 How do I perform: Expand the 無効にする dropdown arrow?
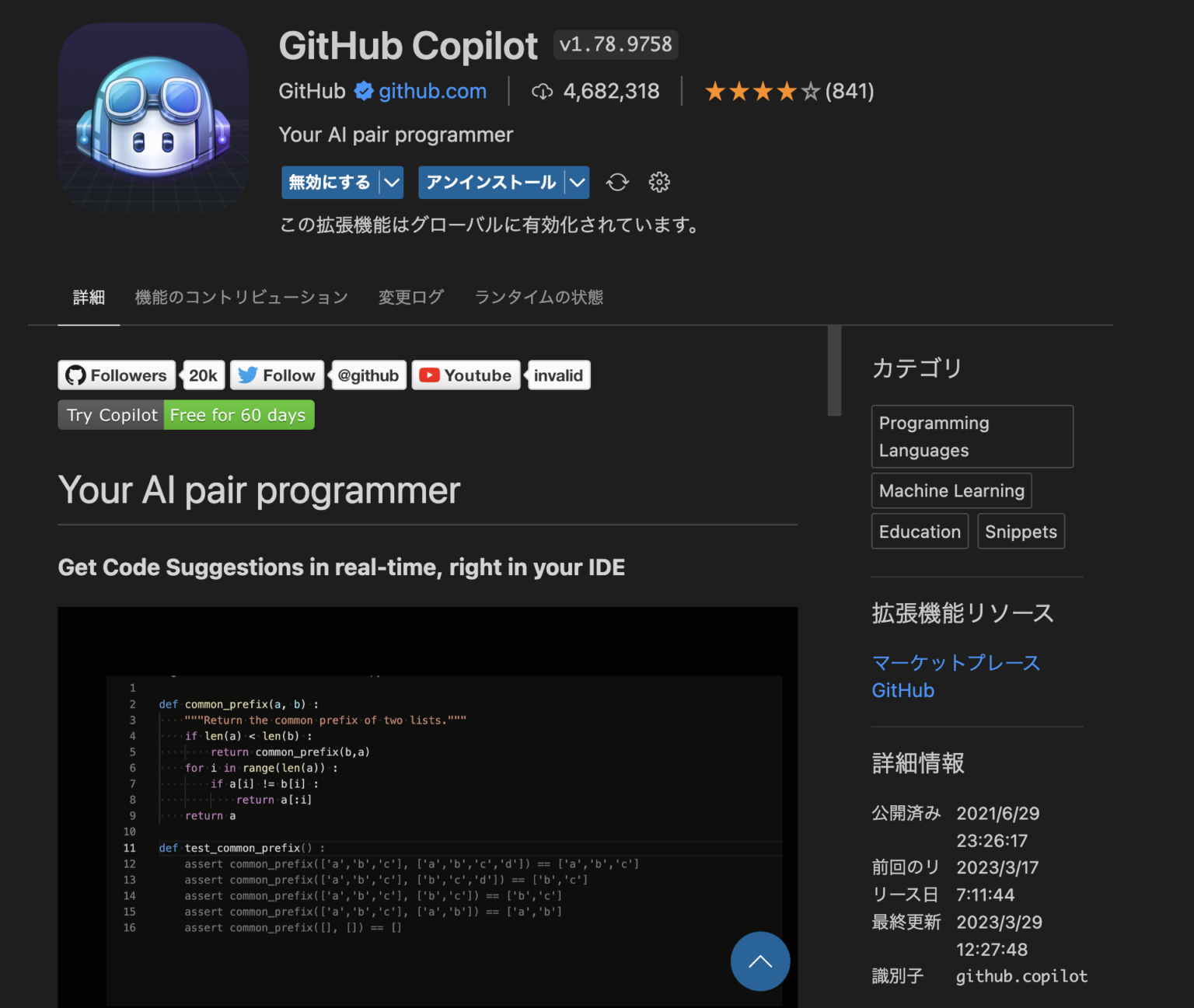tap(392, 183)
